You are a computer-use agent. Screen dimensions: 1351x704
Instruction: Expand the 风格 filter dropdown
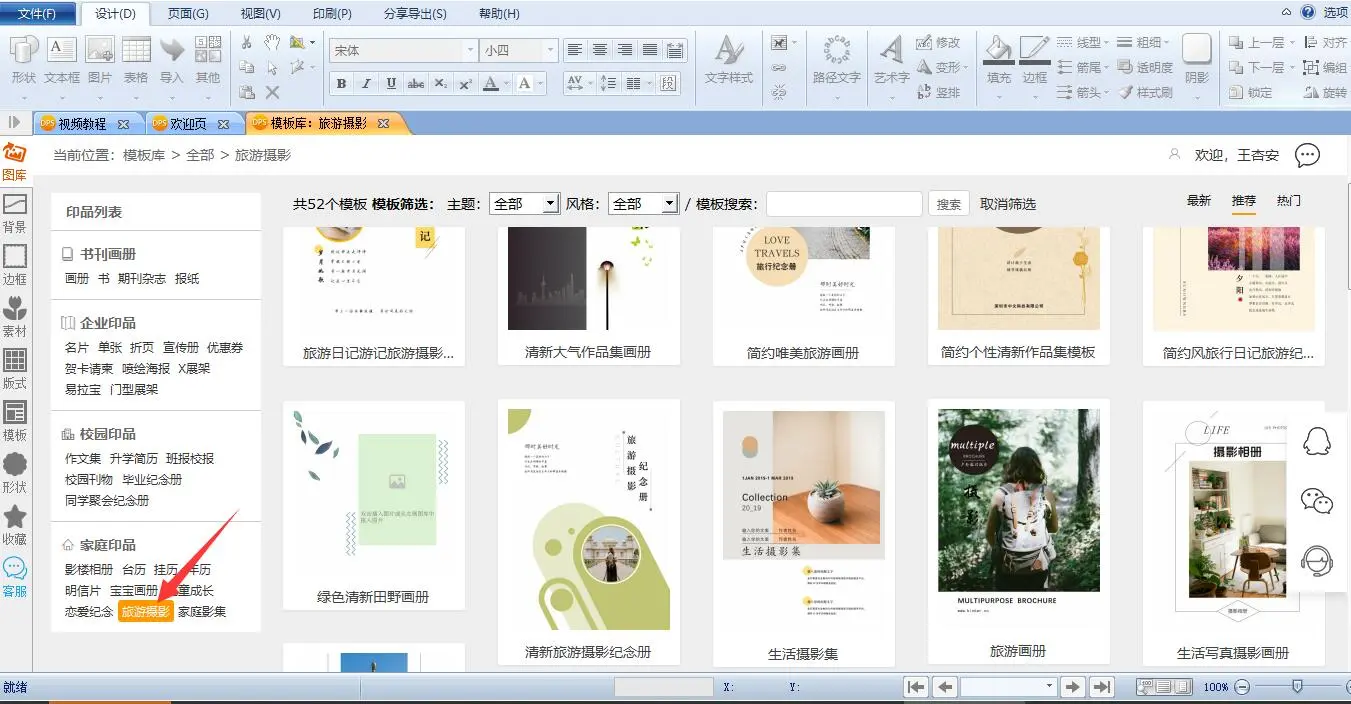tap(669, 204)
